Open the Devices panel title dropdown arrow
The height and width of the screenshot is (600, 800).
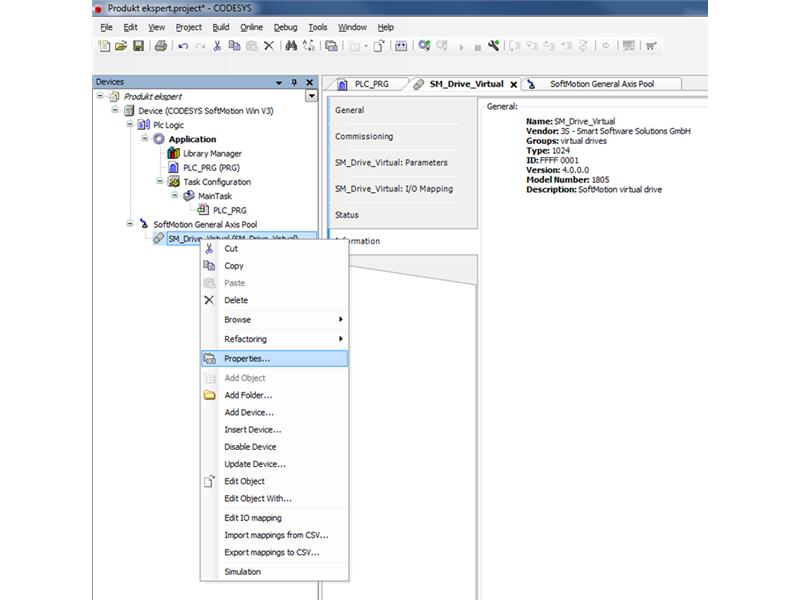coord(279,82)
